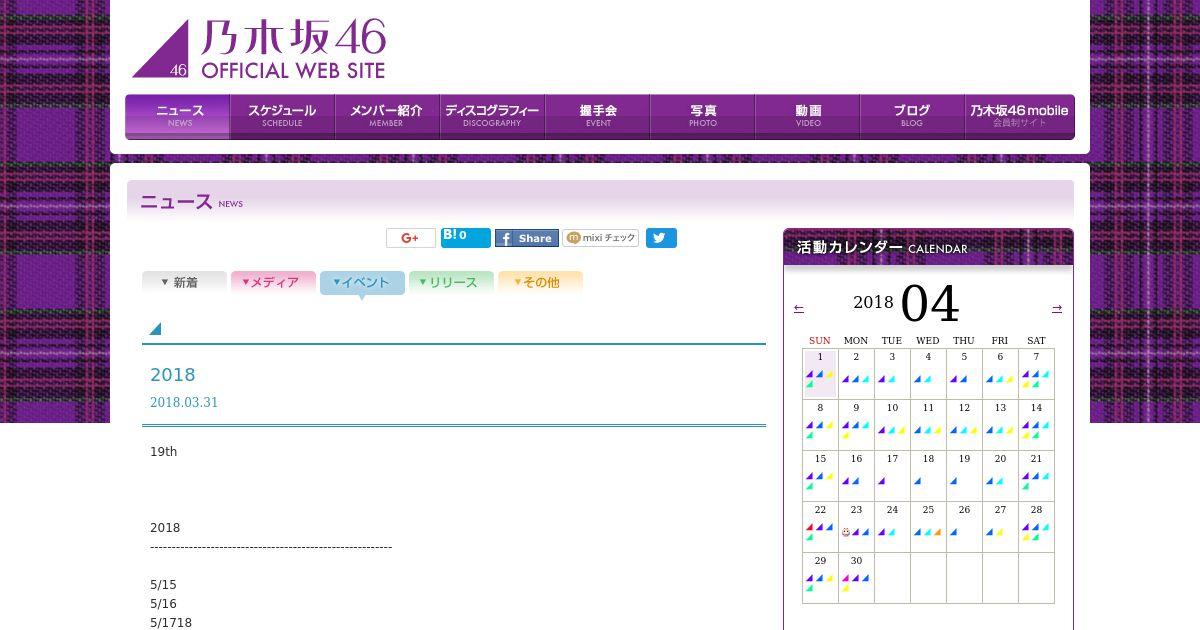
Task: Click the mixi チェック button
Action: [x=601, y=238]
